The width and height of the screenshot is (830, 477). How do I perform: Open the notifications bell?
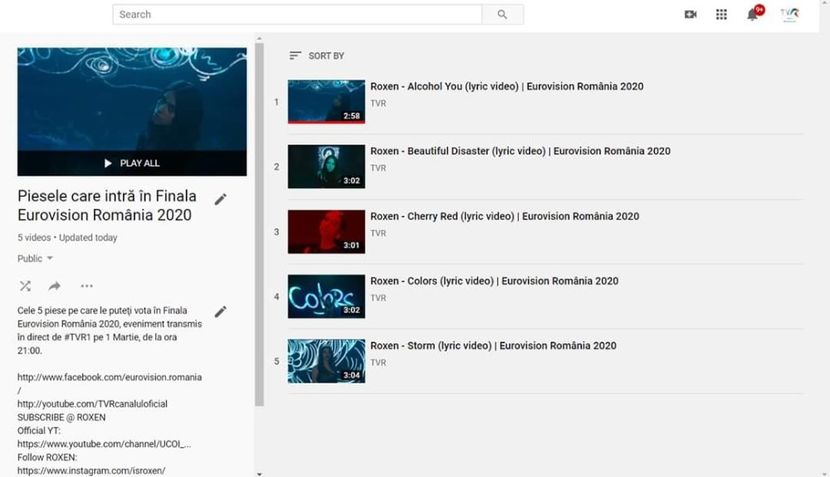[x=752, y=14]
